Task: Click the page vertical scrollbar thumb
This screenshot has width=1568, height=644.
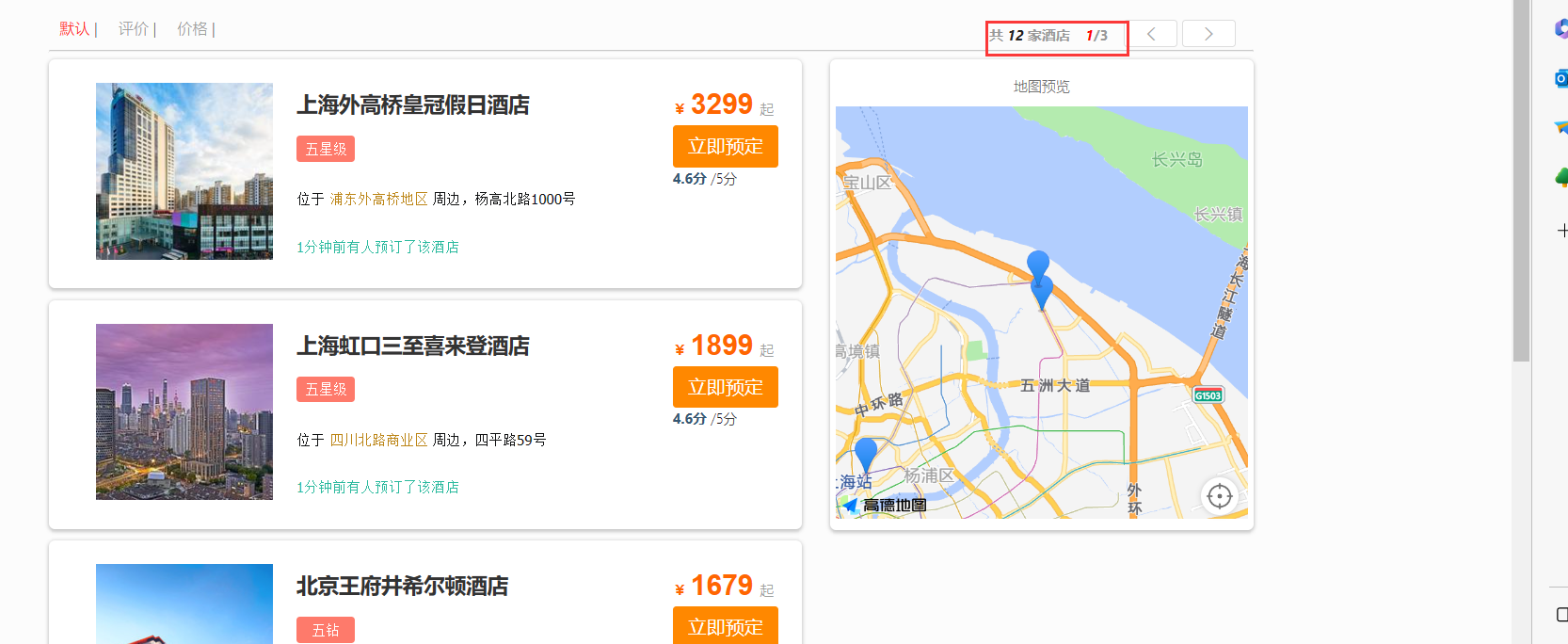Action: pos(1521,181)
